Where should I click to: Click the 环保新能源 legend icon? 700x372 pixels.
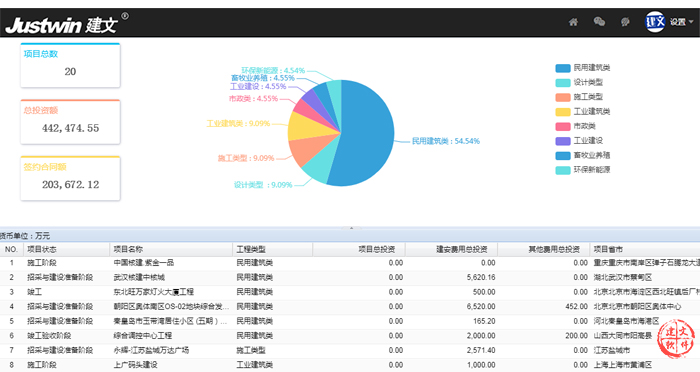563,170
